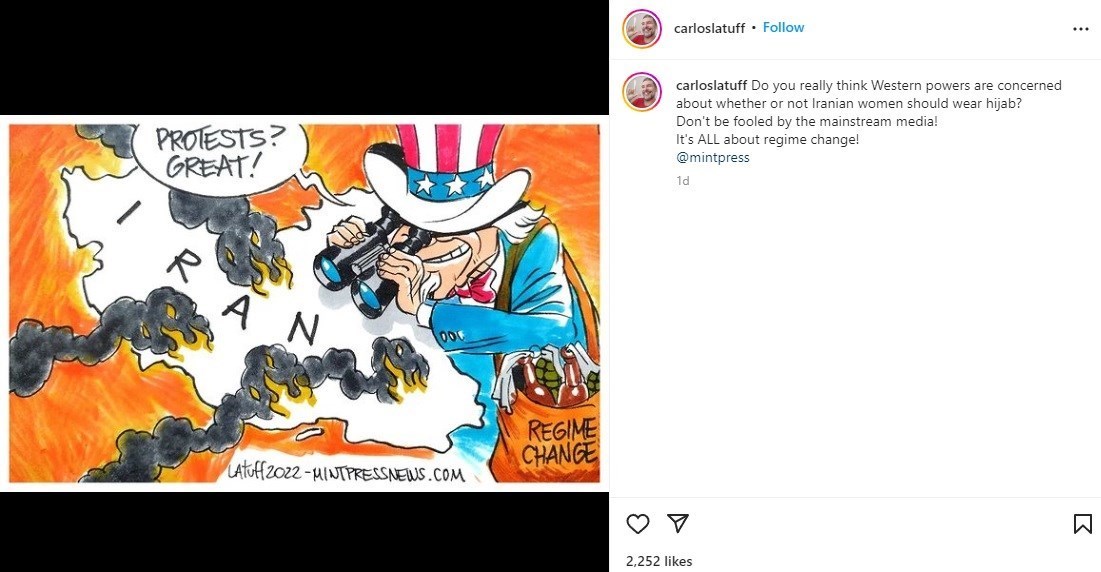Click the caption line about regime change

(767, 139)
